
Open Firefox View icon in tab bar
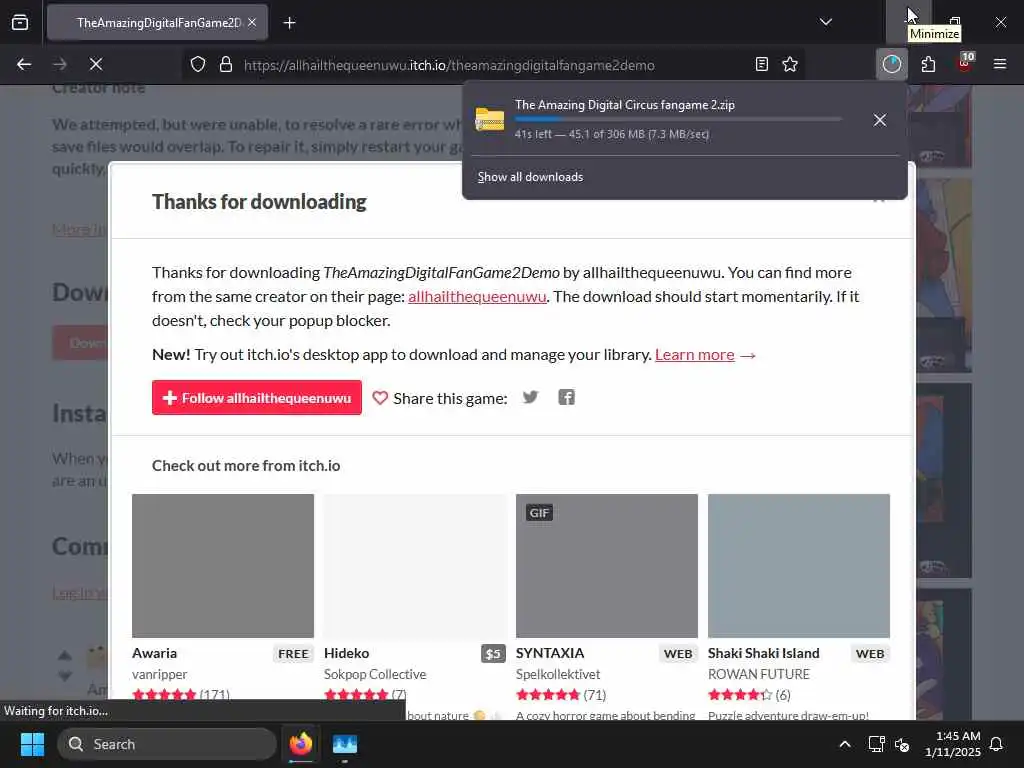point(20,23)
